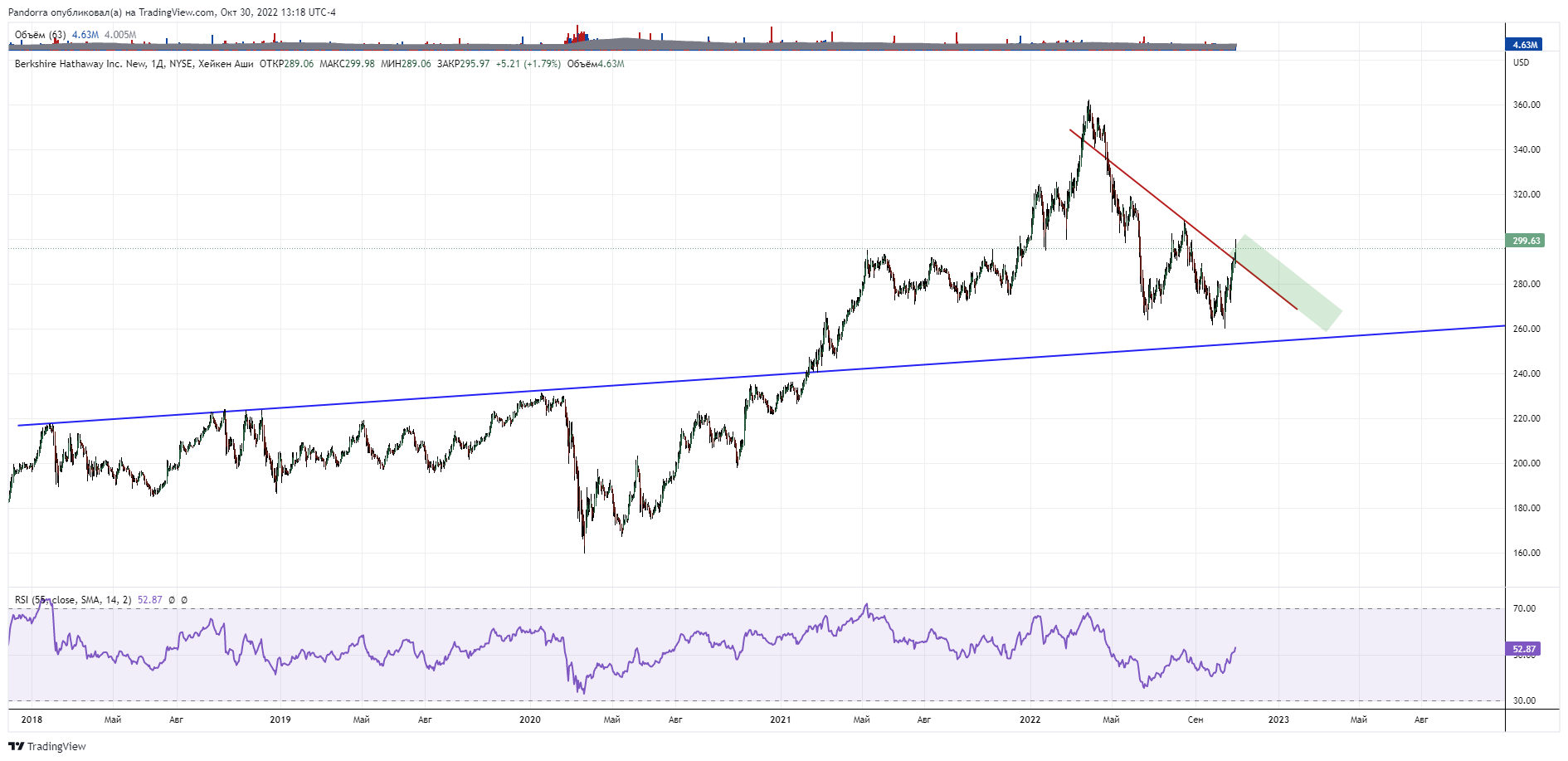Viewport: 1568px width, 761px height.
Task: Click the 2020 time axis label
Action: (x=530, y=720)
